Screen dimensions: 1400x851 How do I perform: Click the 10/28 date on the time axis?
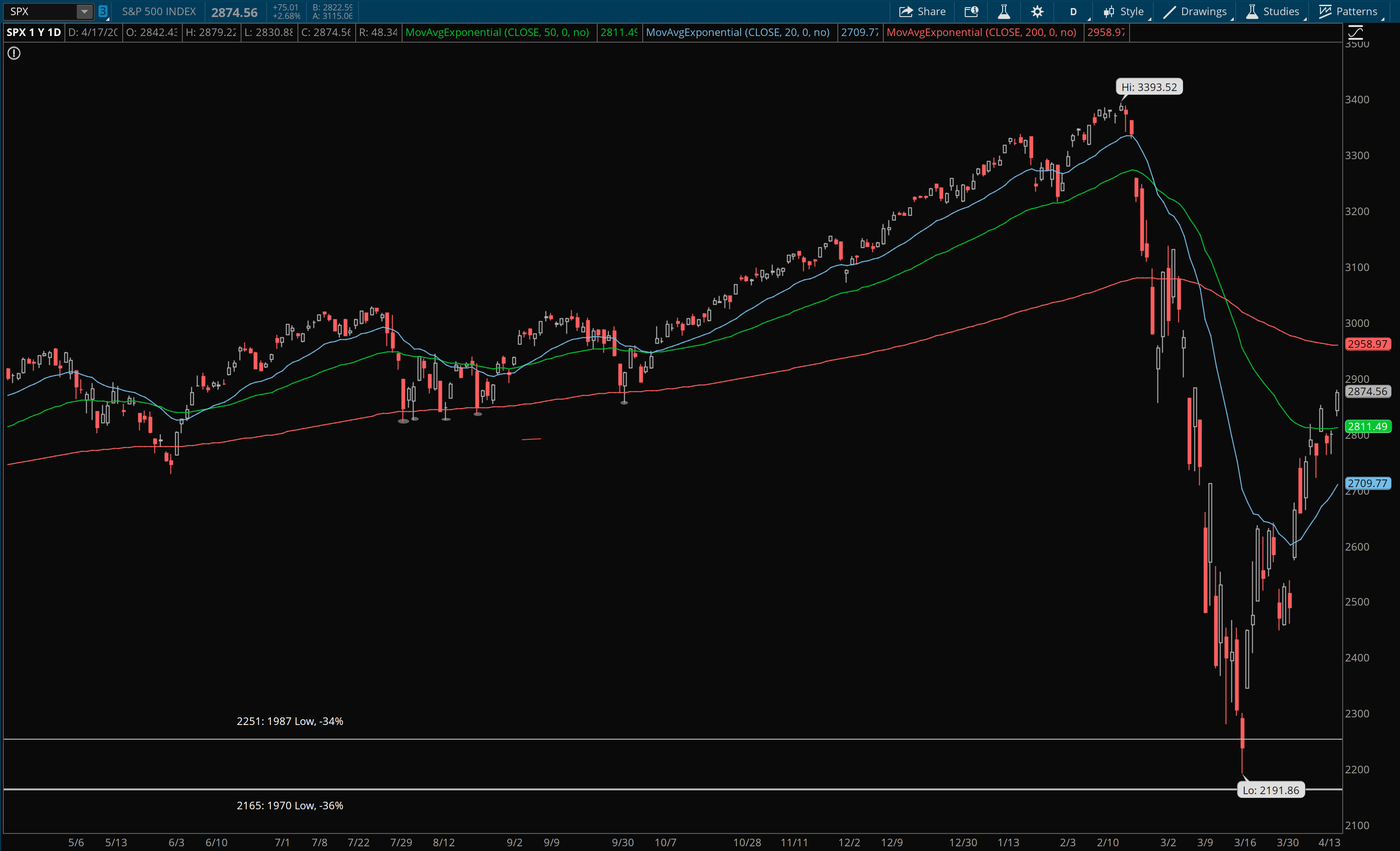pyautogui.click(x=747, y=842)
